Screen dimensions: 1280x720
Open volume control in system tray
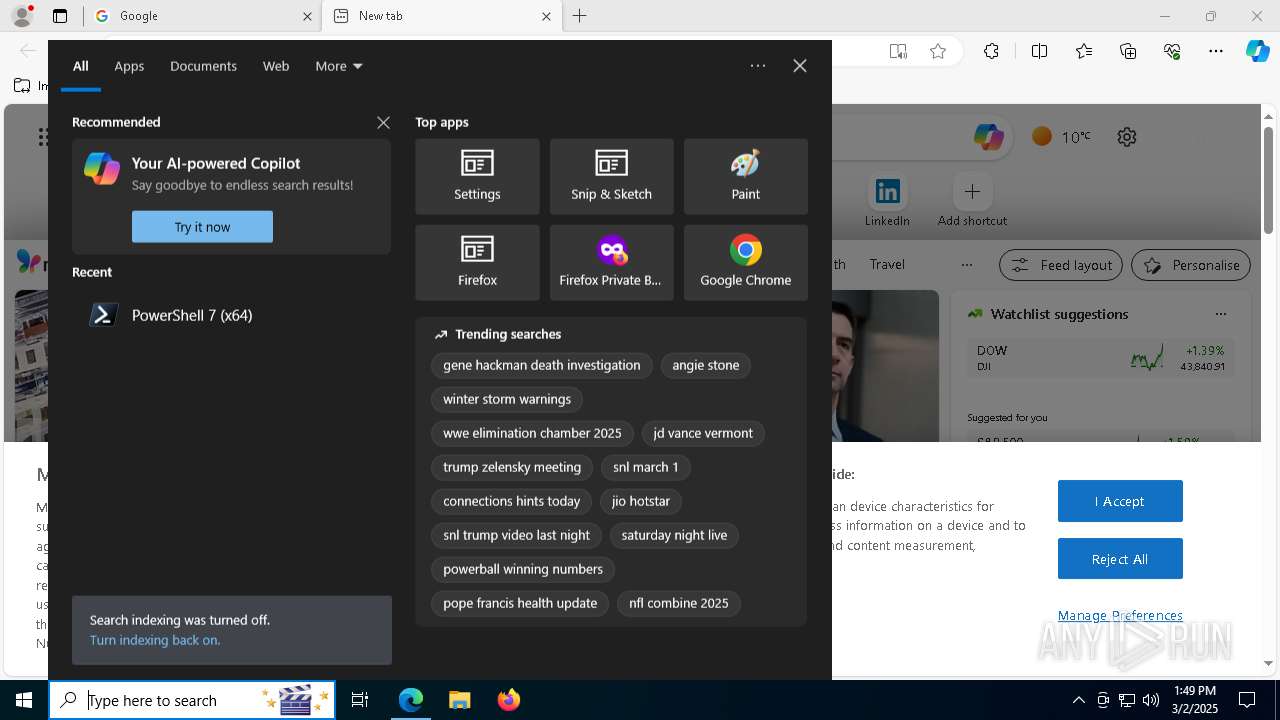(1151, 700)
